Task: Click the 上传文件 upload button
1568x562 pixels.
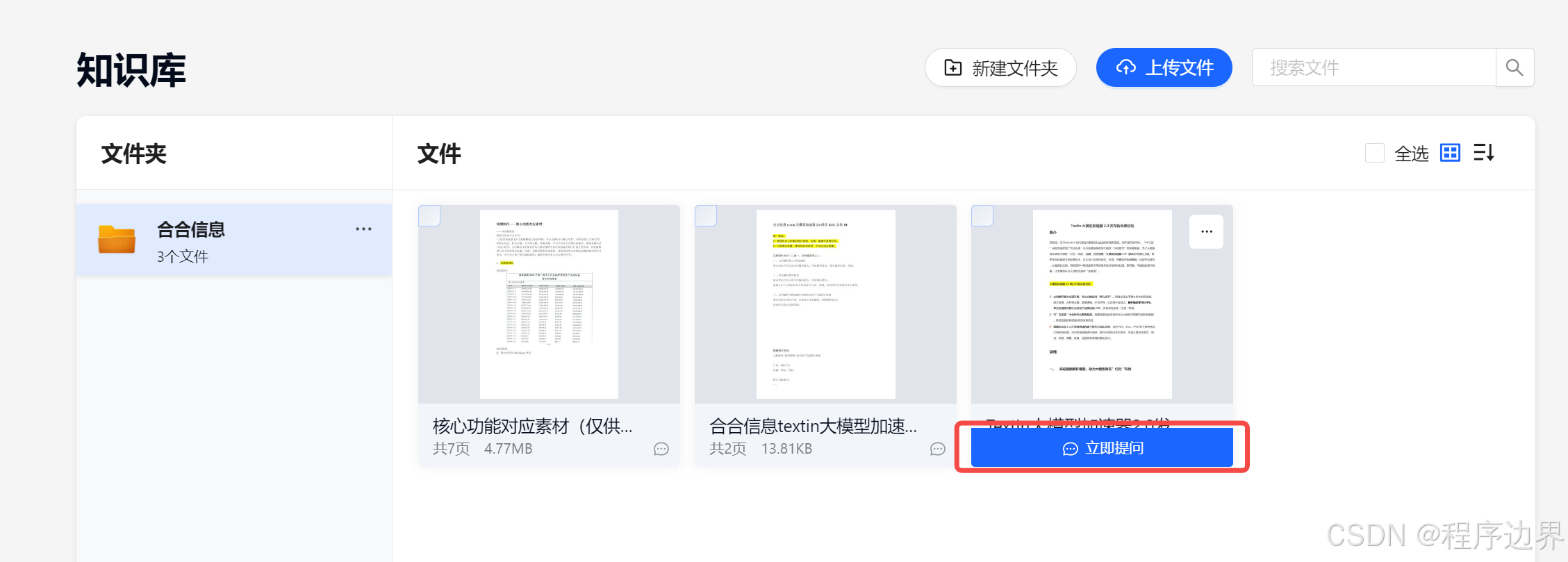Action: pyautogui.click(x=1164, y=67)
